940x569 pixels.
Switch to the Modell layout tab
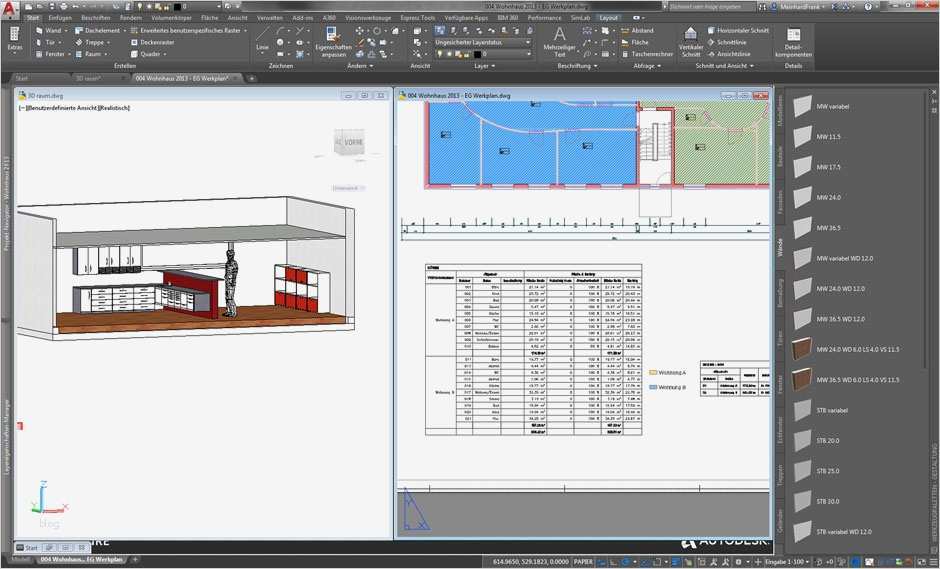click(x=20, y=560)
